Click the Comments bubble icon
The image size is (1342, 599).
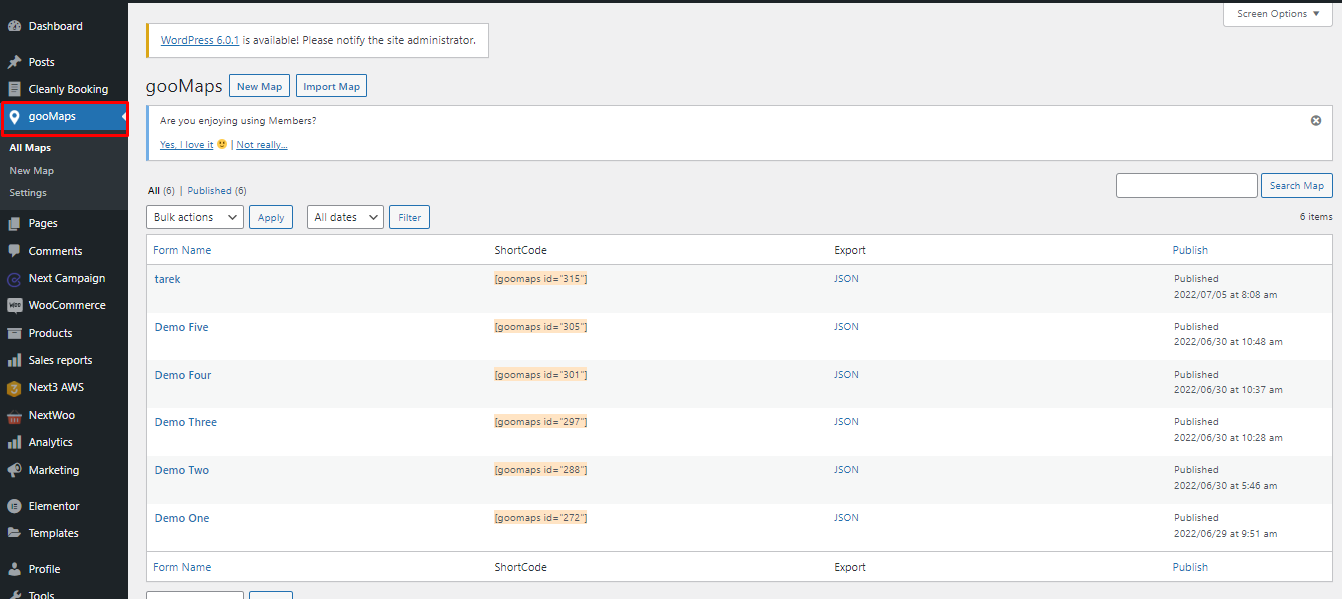(x=14, y=251)
